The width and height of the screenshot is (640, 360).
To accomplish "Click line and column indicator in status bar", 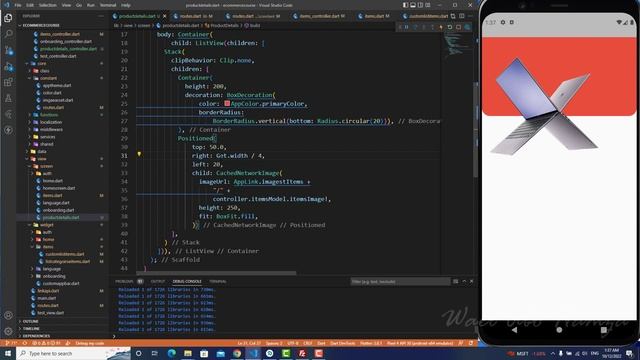I will pos(249,343).
